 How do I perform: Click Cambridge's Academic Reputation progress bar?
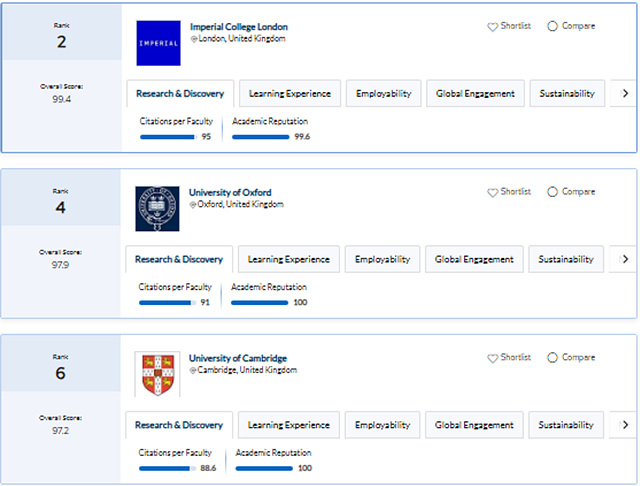coord(264,468)
